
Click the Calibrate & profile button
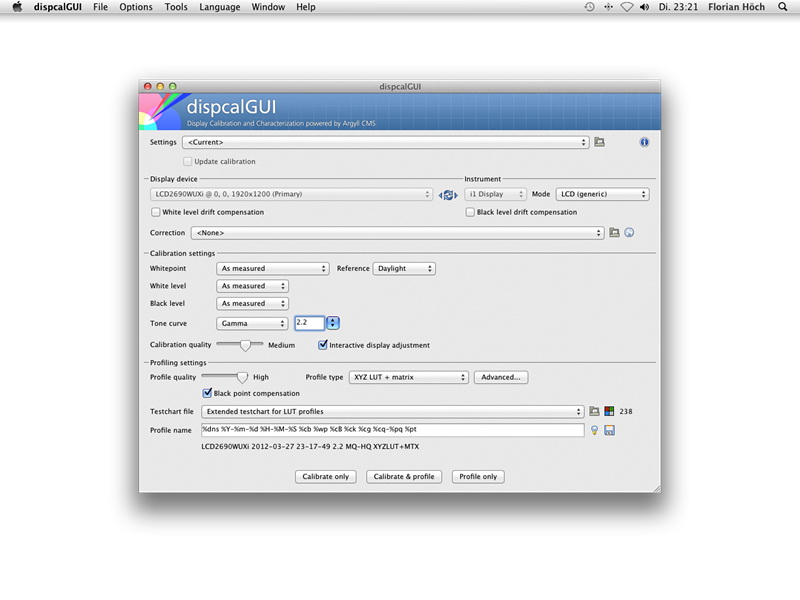[x=404, y=477]
